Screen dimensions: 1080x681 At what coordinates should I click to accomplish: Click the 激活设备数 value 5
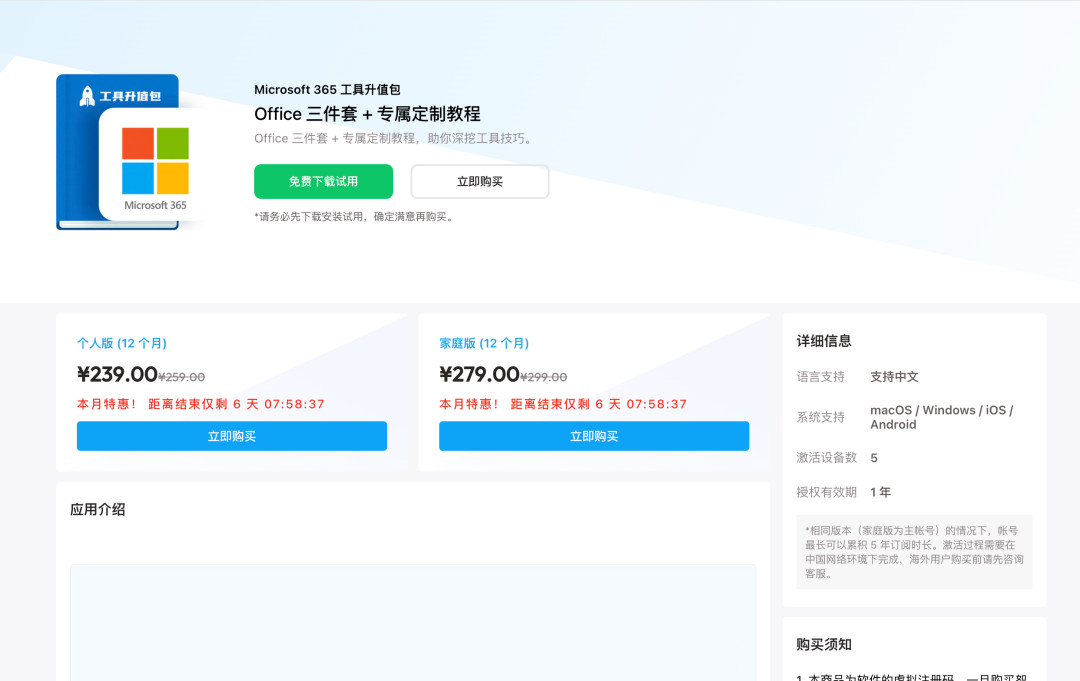click(874, 458)
